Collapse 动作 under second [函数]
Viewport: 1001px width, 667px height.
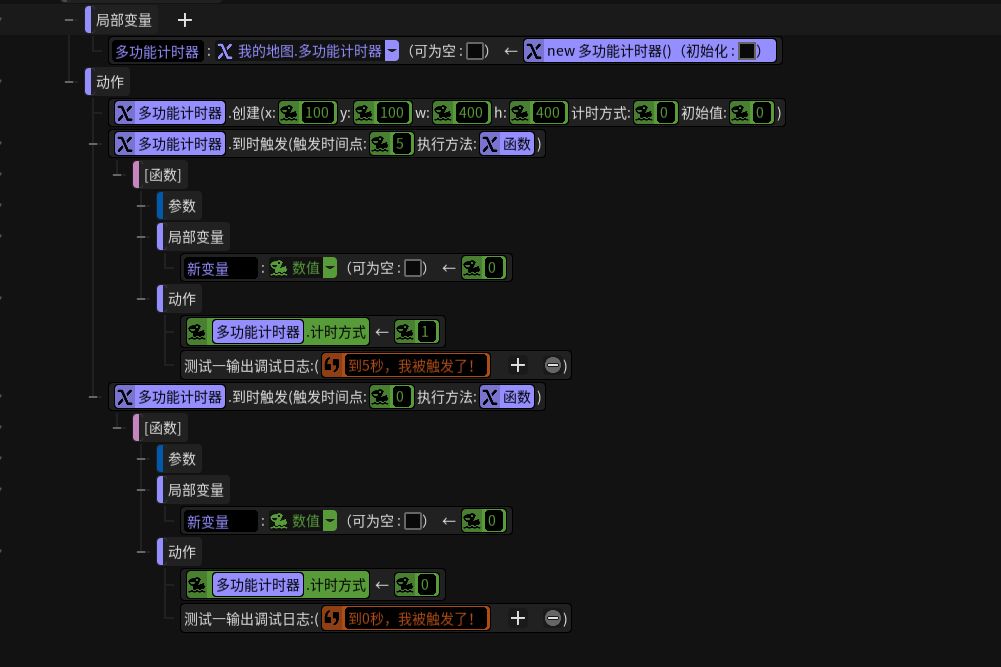click(x=142, y=552)
